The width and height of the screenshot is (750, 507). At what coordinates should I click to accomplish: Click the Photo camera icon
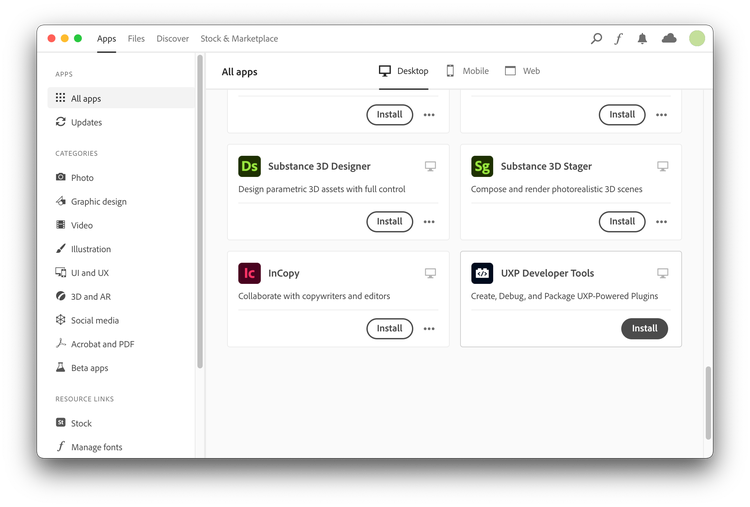click(60, 177)
